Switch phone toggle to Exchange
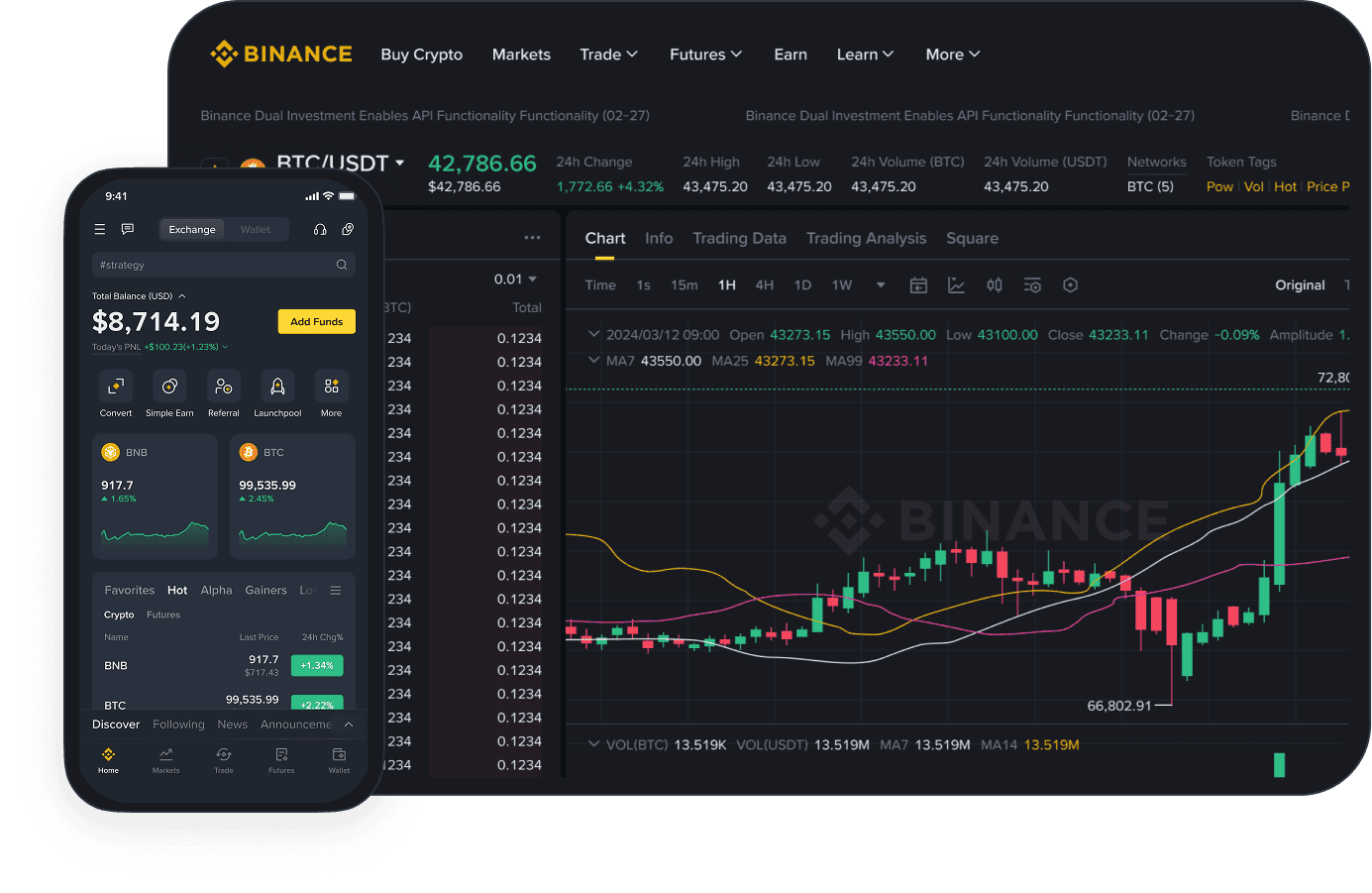The image size is (1372, 893). pos(192,229)
